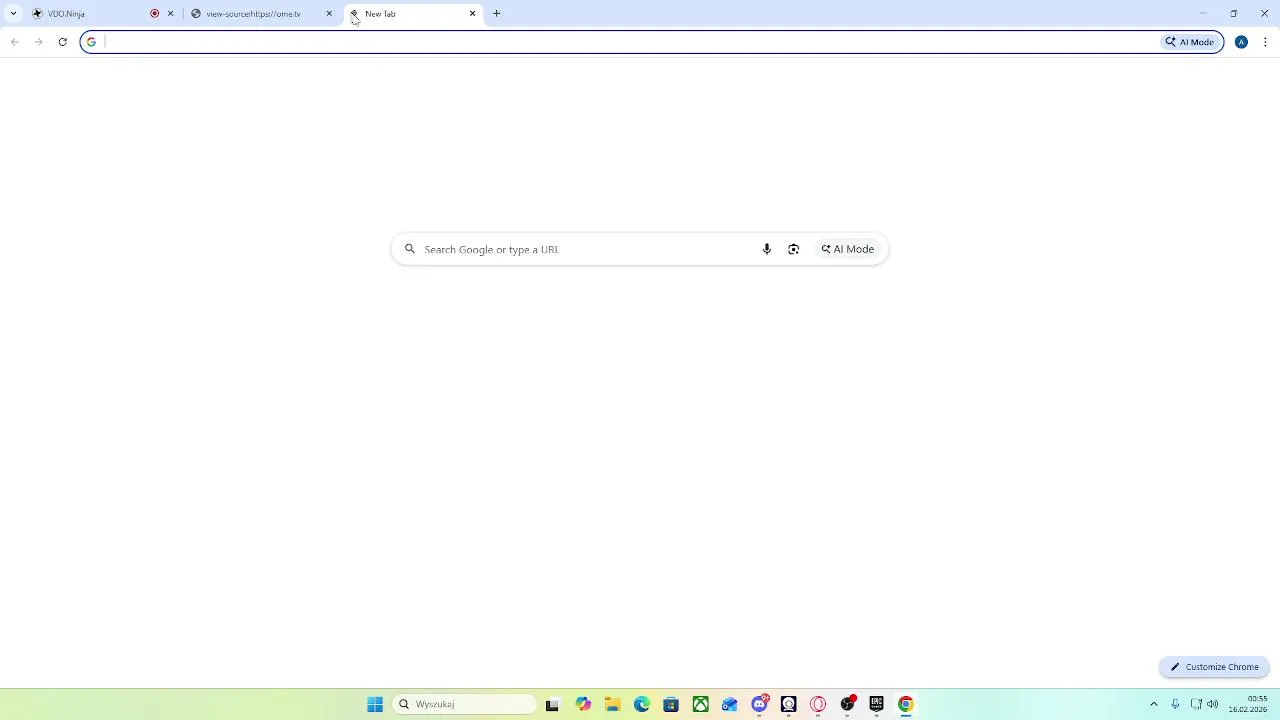Open the Windows Start menu

[375, 704]
